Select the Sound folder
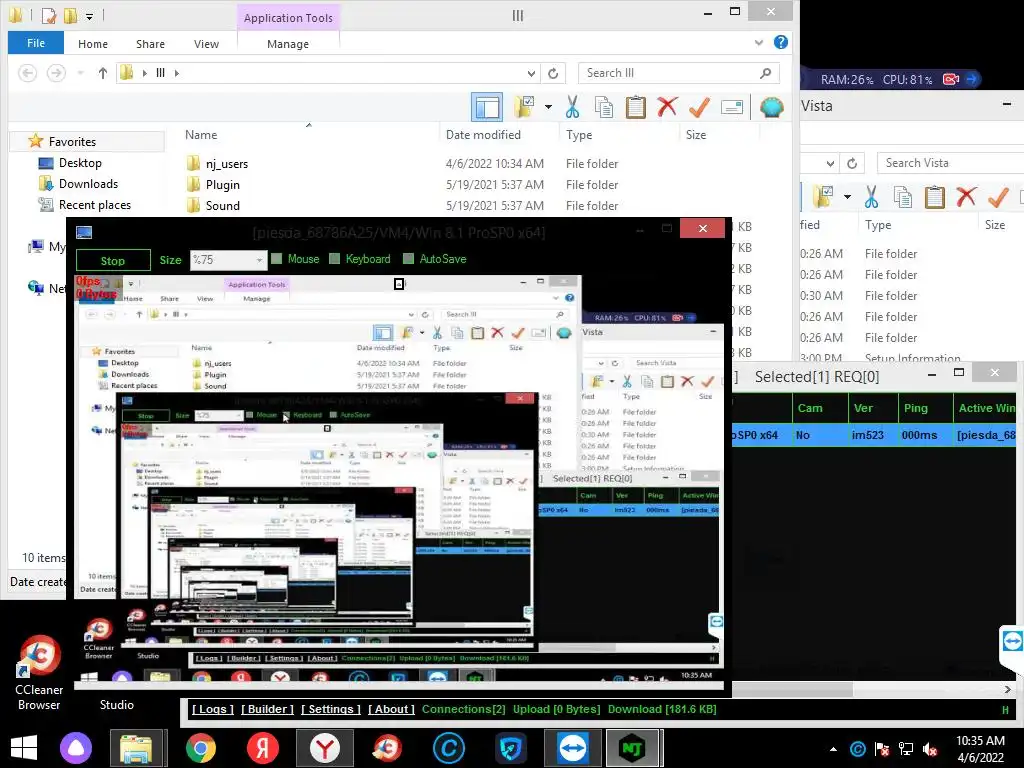 223,206
